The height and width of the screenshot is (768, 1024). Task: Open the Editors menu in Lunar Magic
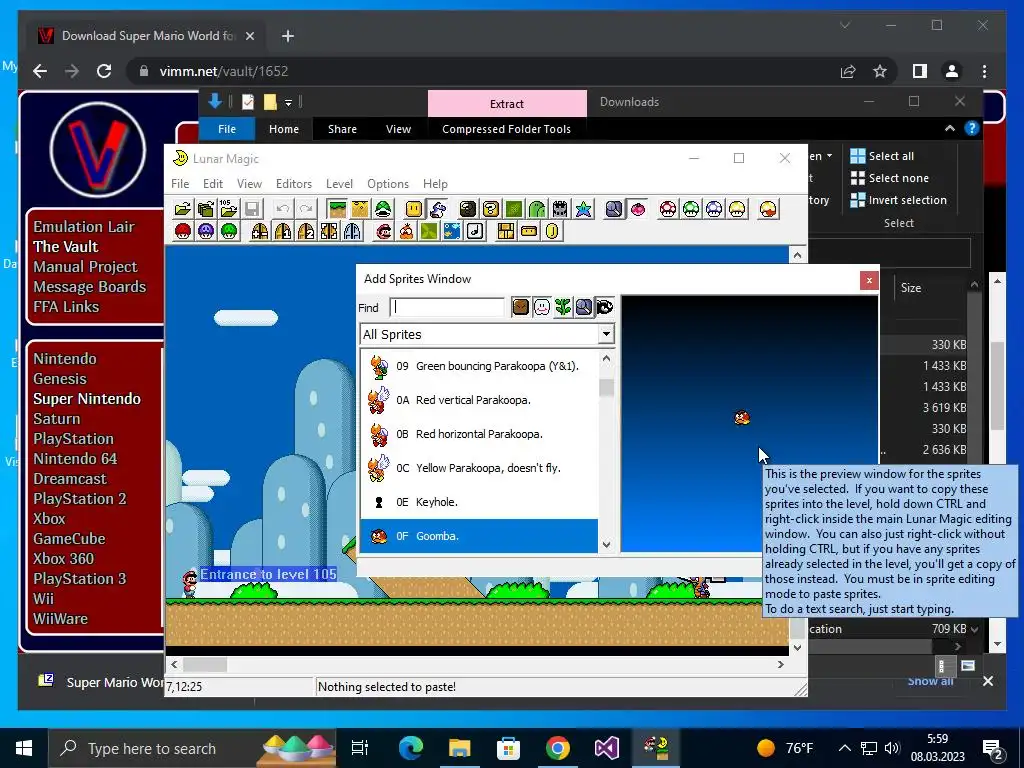coord(294,184)
